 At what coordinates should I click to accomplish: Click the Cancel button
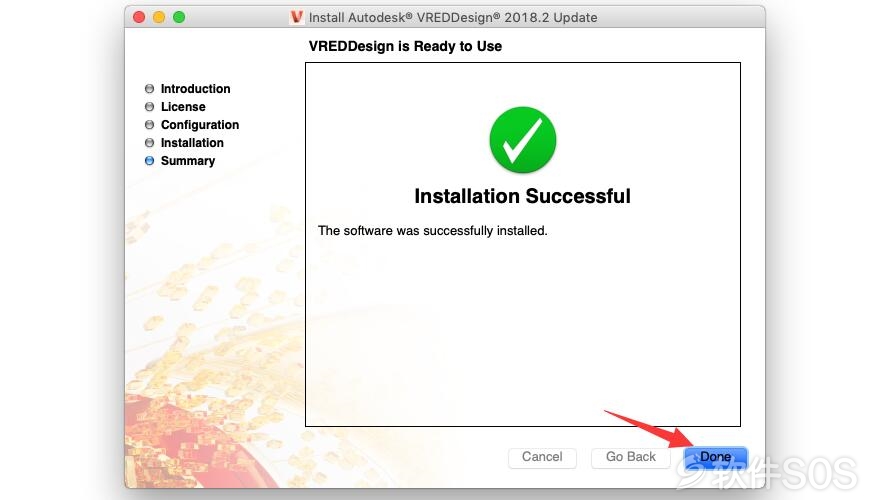coord(542,457)
